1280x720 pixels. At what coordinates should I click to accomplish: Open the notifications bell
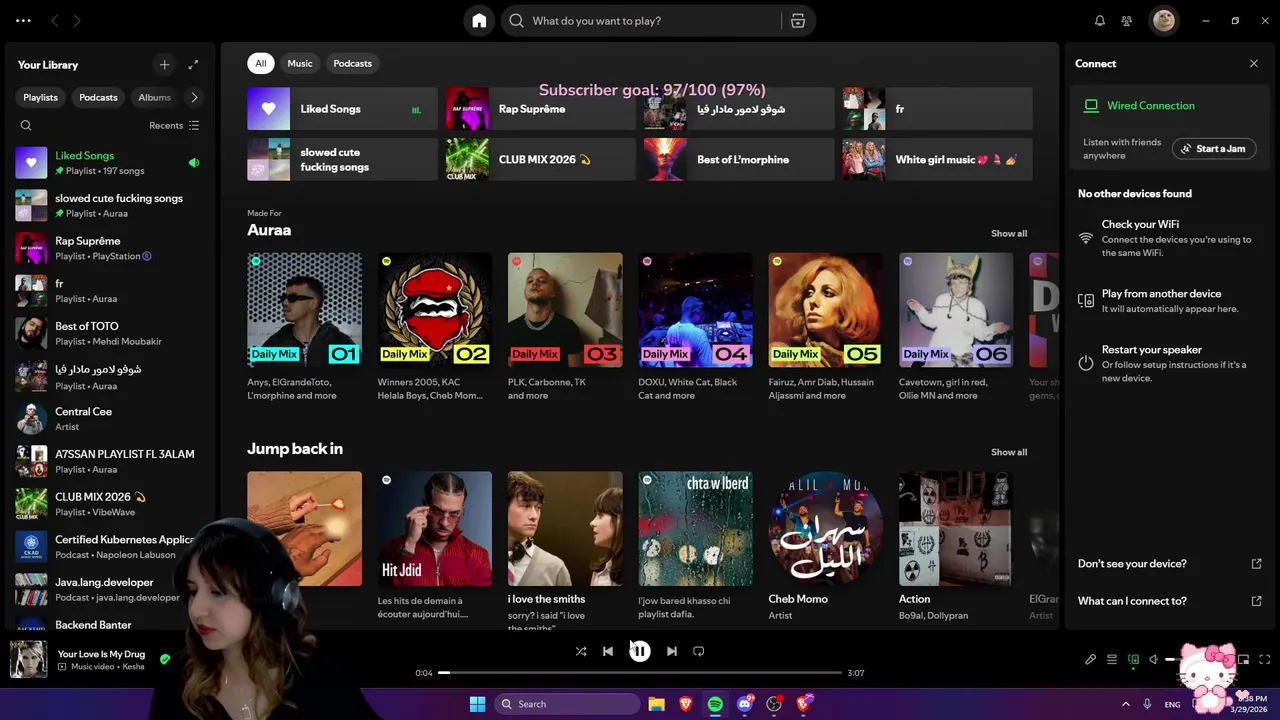pos(1100,20)
